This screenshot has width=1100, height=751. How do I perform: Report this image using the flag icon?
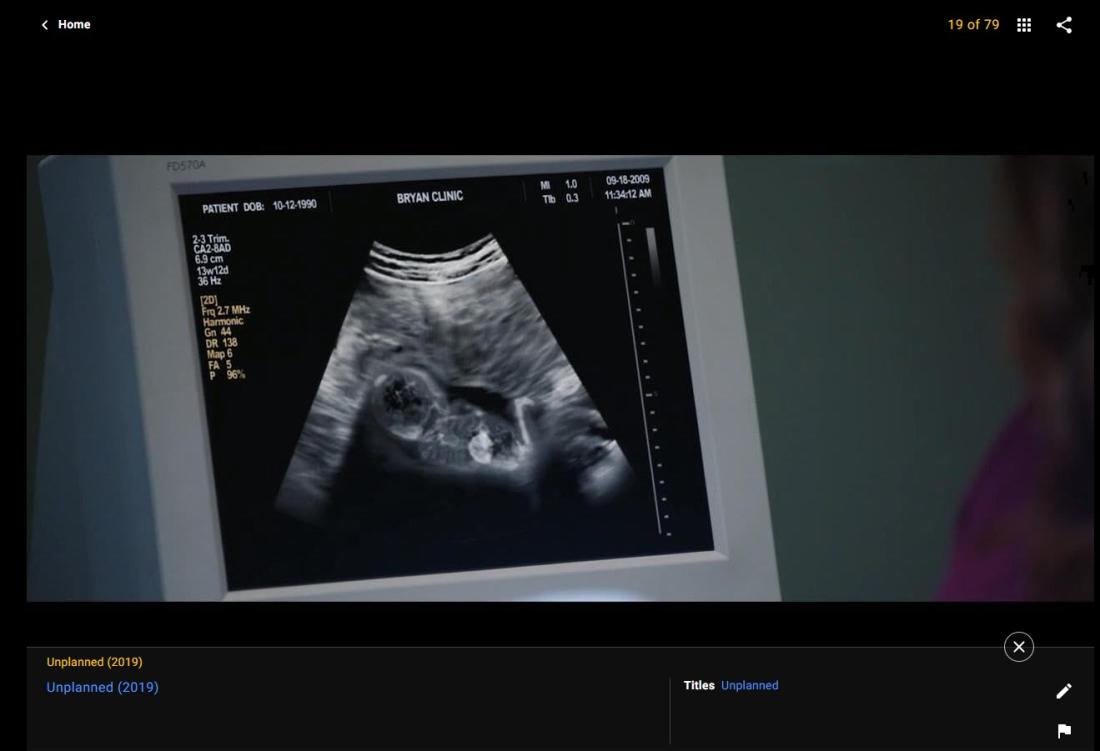click(1064, 731)
